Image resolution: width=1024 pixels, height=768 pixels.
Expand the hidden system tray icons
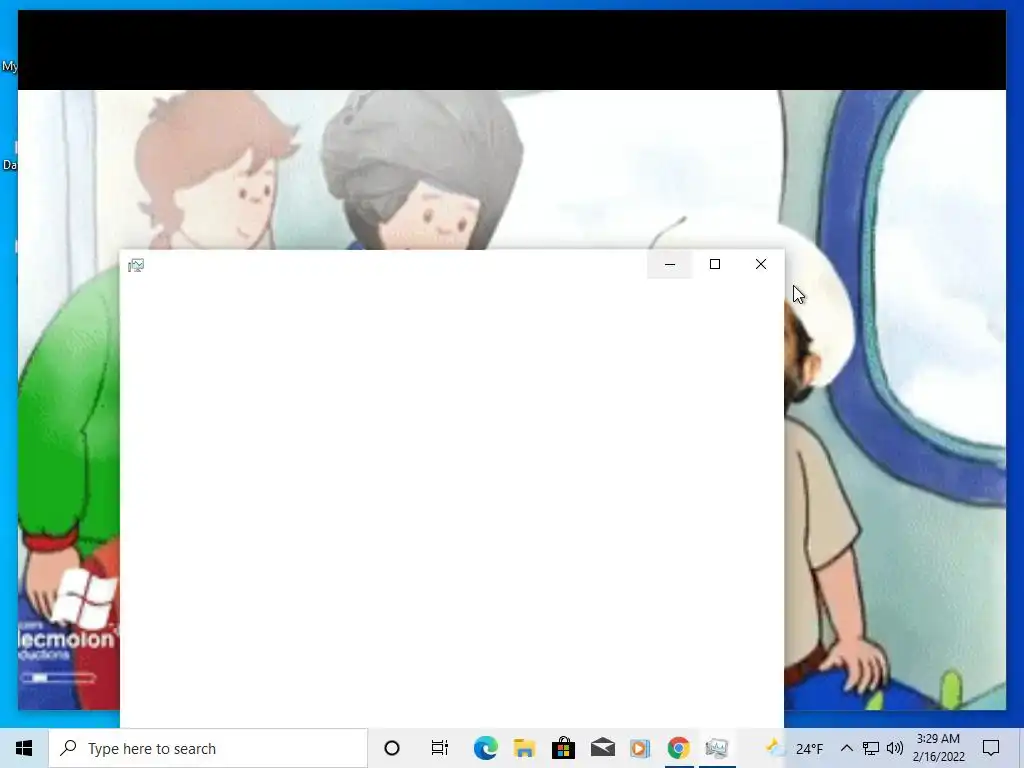click(x=846, y=748)
